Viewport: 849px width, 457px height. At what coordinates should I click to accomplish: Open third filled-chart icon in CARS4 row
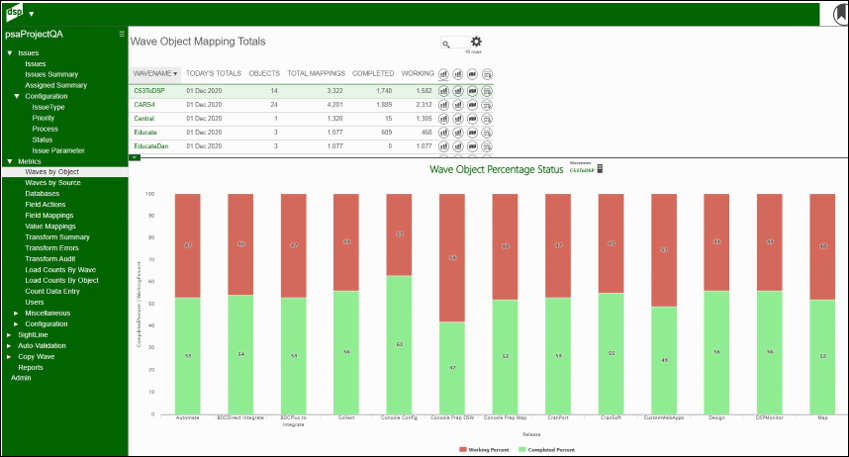[x=472, y=105]
